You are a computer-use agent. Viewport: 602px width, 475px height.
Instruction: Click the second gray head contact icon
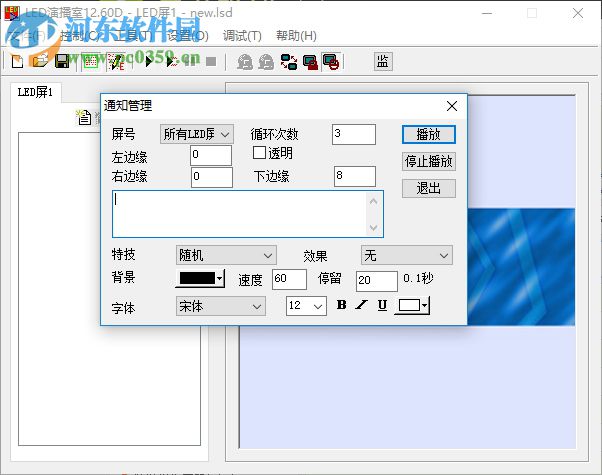pyautogui.click(x=266, y=61)
